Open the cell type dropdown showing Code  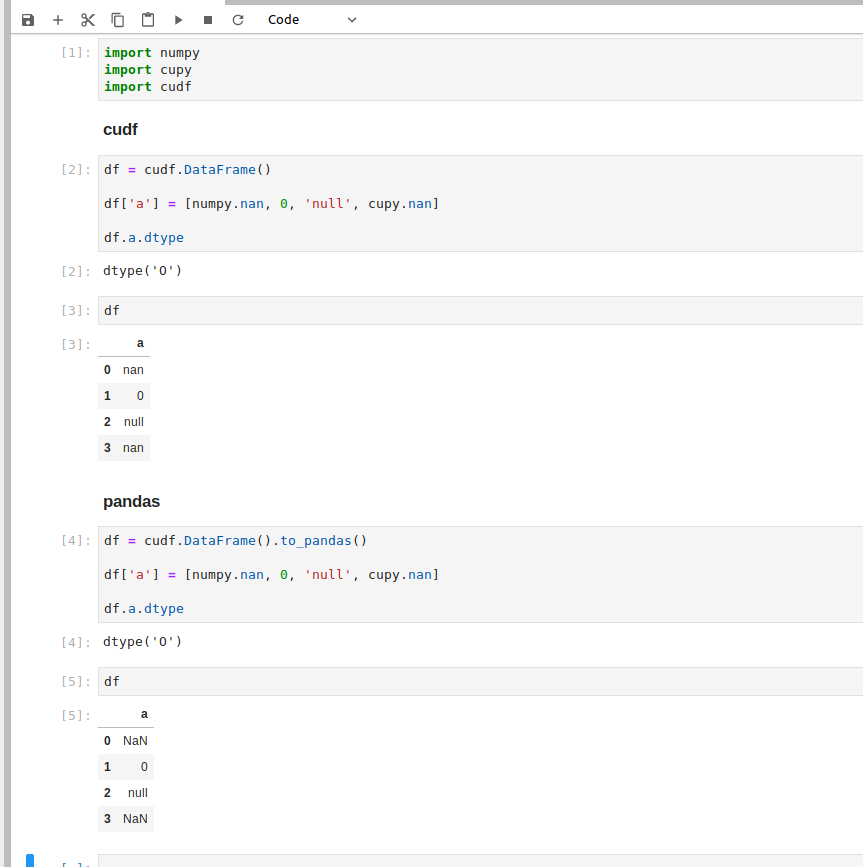pos(311,20)
